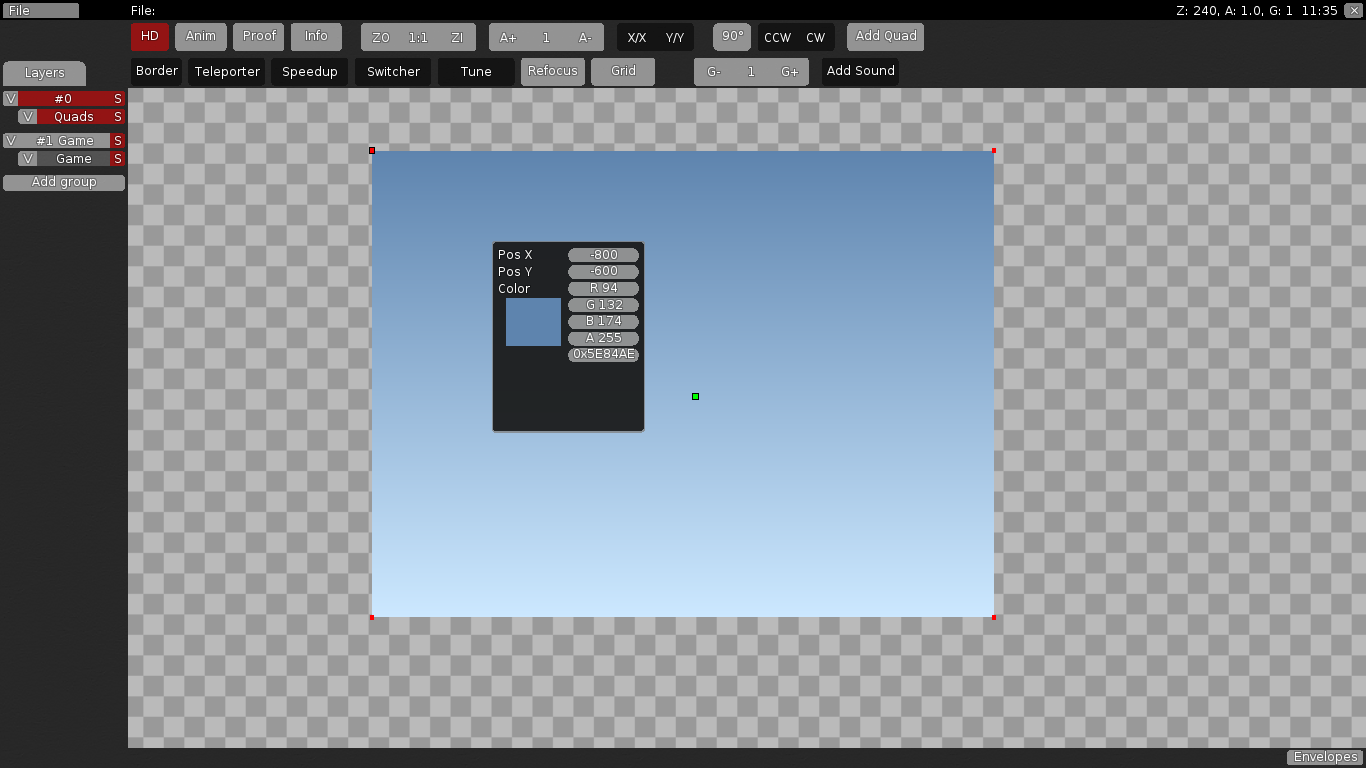
Task: Rotate the selection counter-clockwise with CCW
Action: (x=777, y=36)
